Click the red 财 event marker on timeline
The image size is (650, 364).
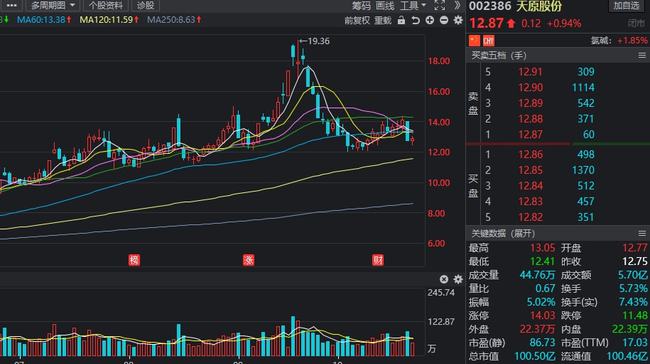(x=378, y=260)
